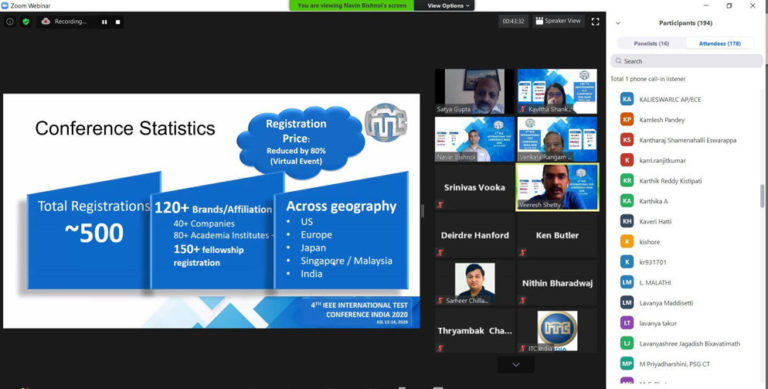Image resolution: width=768 pixels, height=389 pixels.
Task: Click Veeresh Shetty's highlighted video tile
Action: pos(557,187)
